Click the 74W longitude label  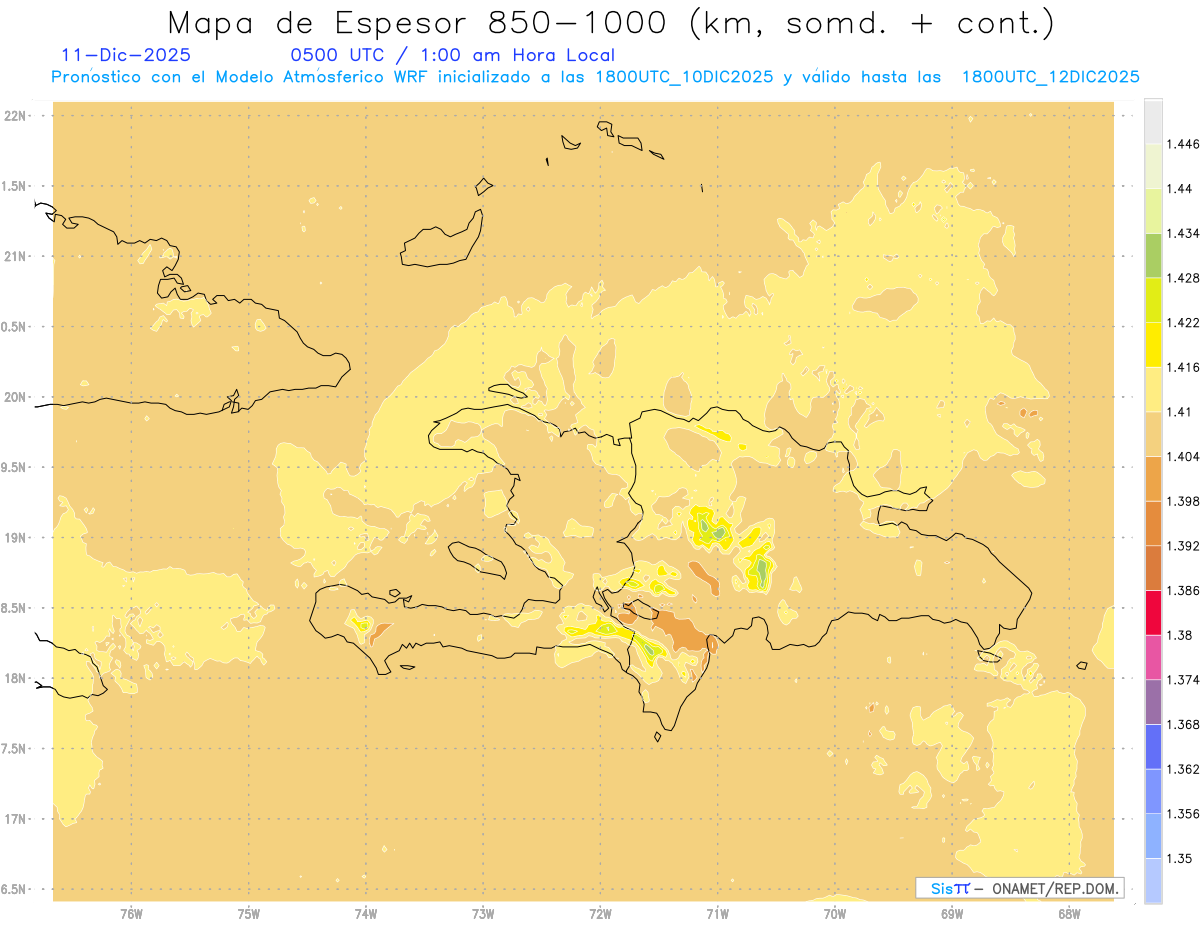tap(366, 914)
